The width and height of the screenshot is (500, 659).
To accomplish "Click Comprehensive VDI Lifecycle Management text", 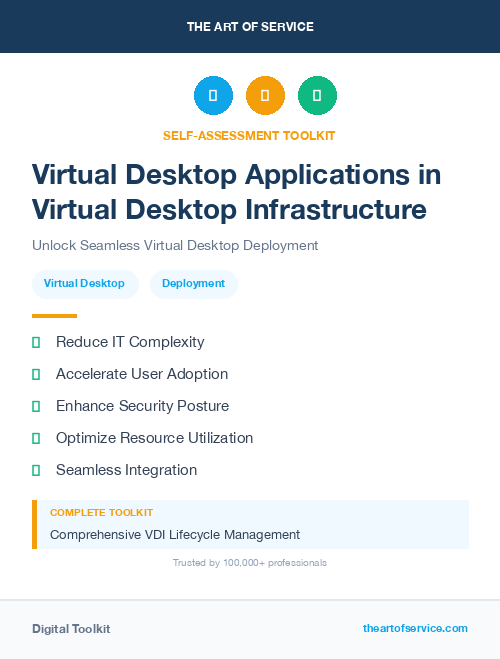I will pyautogui.click(x=175, y=535).
